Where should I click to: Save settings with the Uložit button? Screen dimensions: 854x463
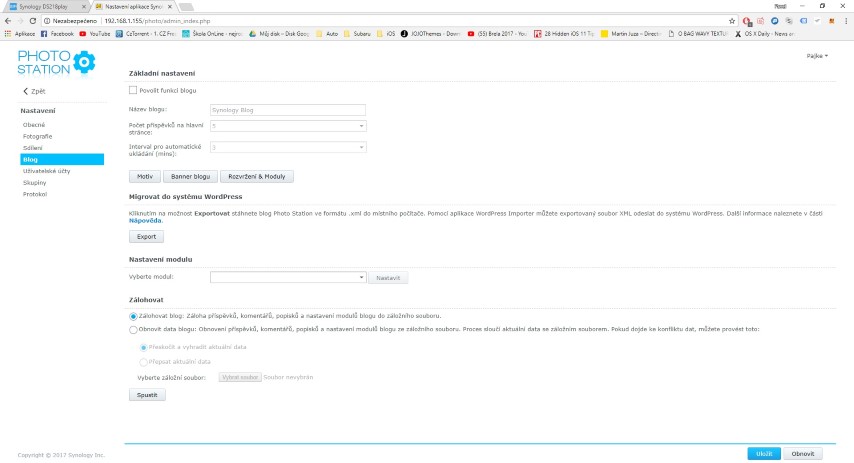[764, 454]
